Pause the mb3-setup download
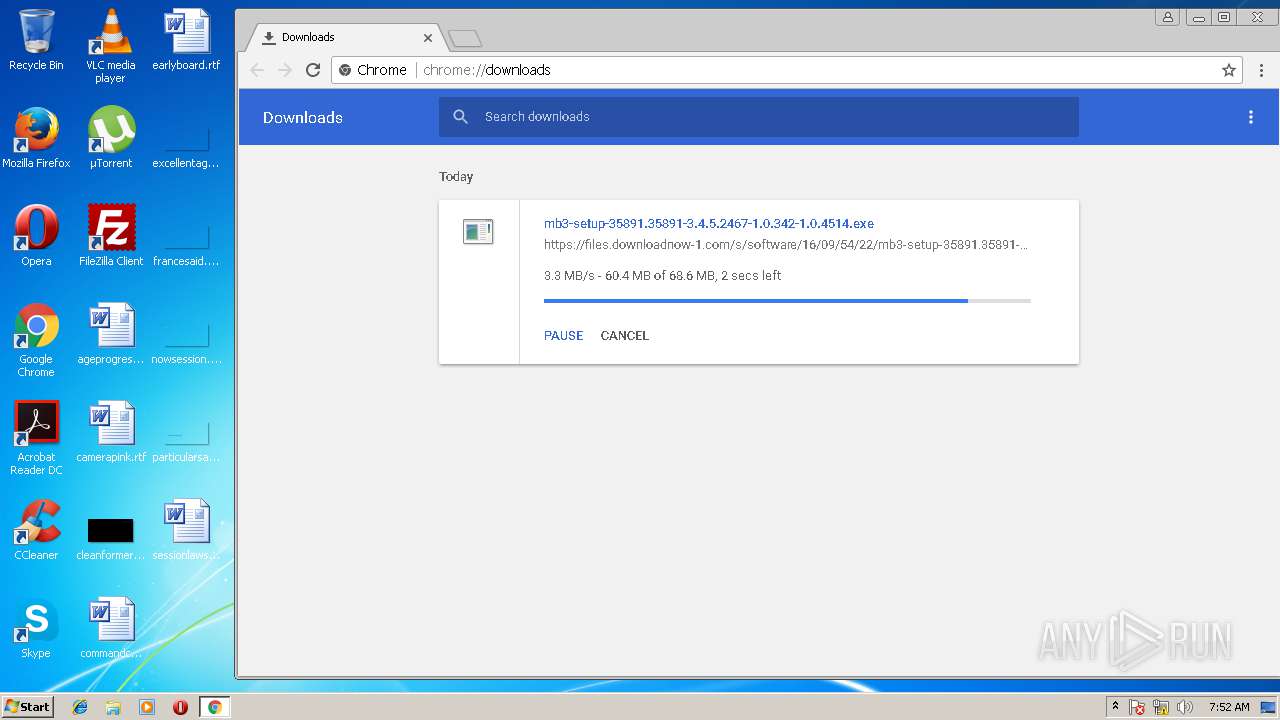 click(563, 336)
